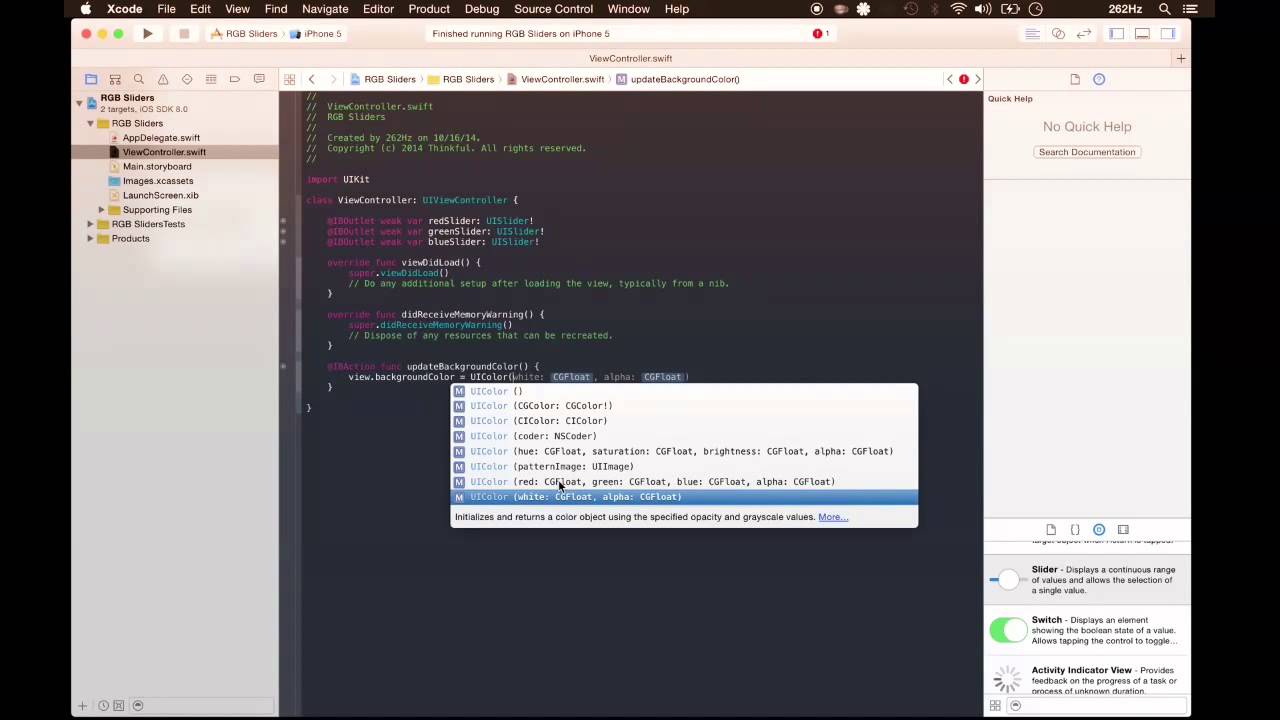Click the More... link in completion help
The height and width of the screenshot is (720, 1280).
833,517
